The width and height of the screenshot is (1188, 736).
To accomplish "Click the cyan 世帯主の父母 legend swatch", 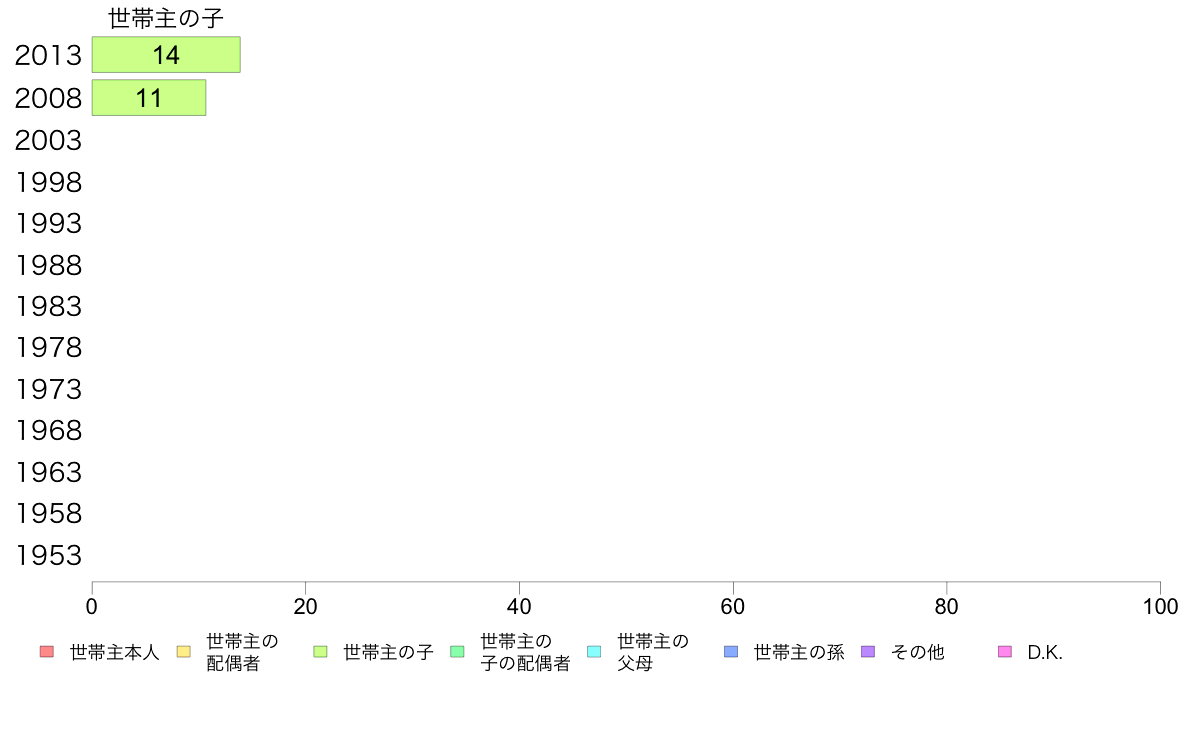I will pyautogui.click(x=594, y=652).
